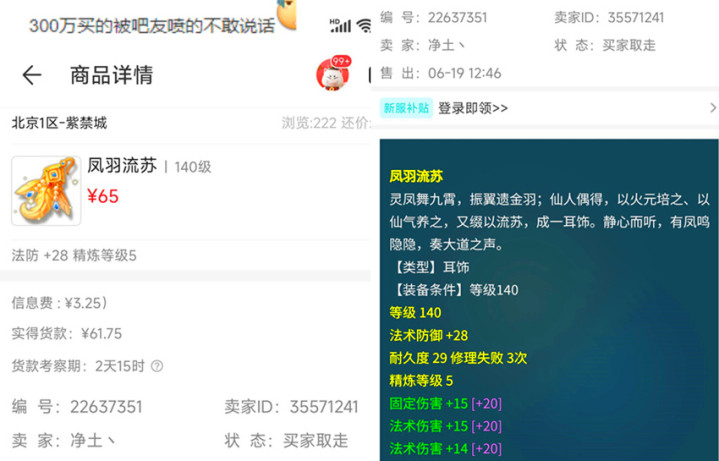This screenshot has height=461, width=719.
Task: Select the 法术伤害 +14 [+20] stat
Action: (x=446, y=448)
